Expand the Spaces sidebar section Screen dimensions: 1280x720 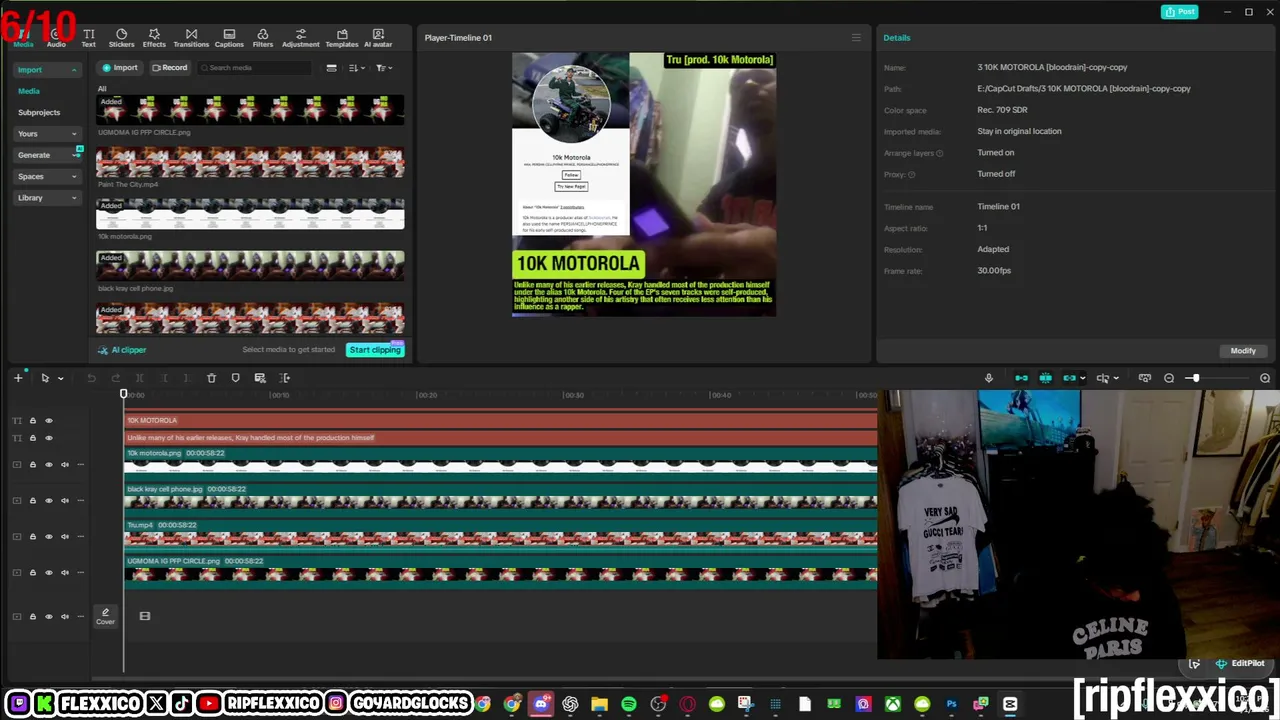point(47,176)
